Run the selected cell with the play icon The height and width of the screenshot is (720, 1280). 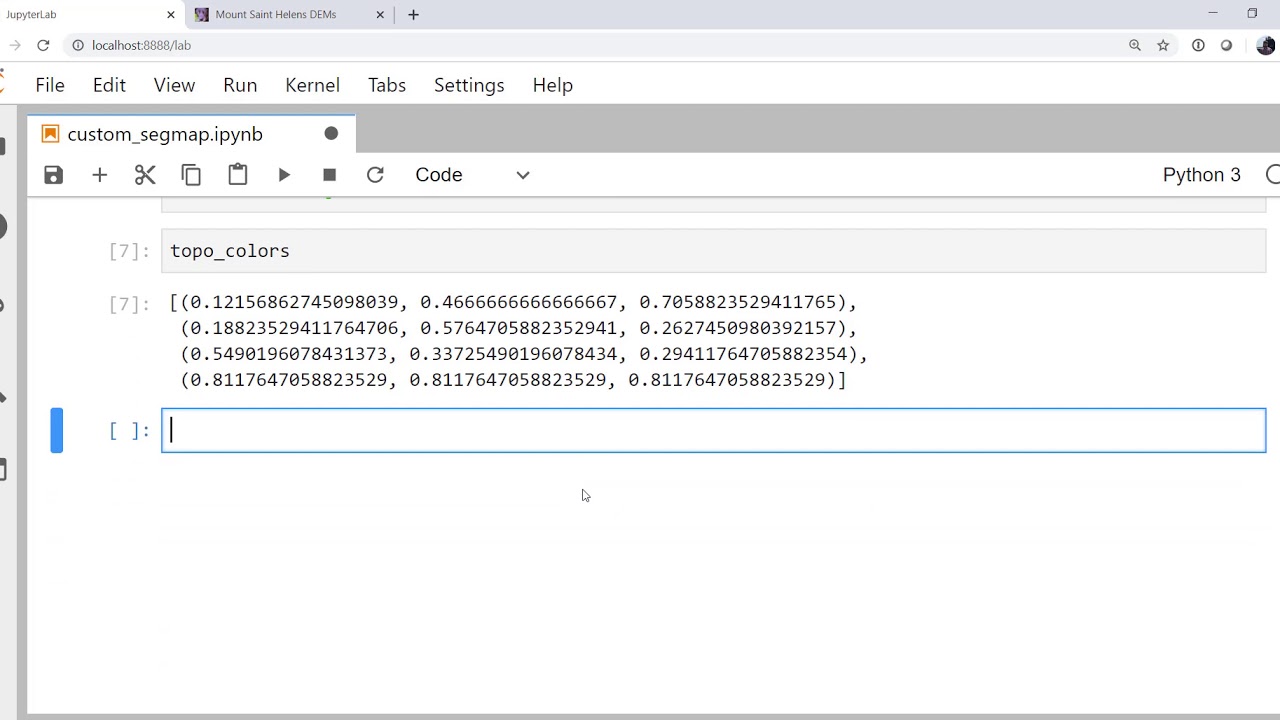[284, 175]
